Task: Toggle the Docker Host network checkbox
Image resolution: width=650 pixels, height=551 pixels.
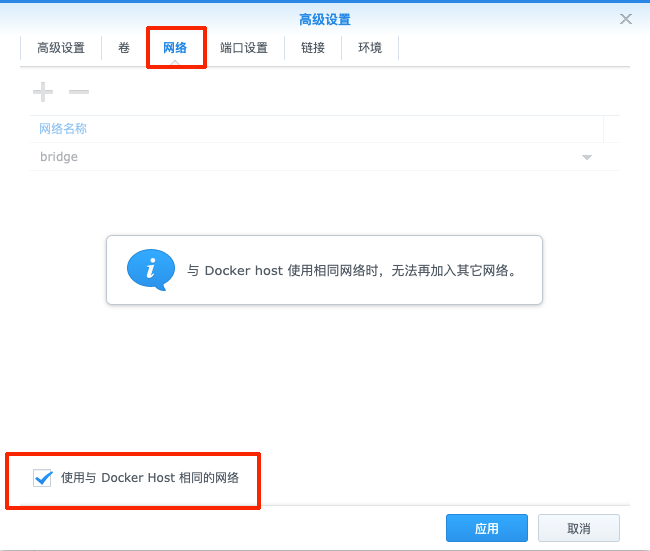Action: 43,478
